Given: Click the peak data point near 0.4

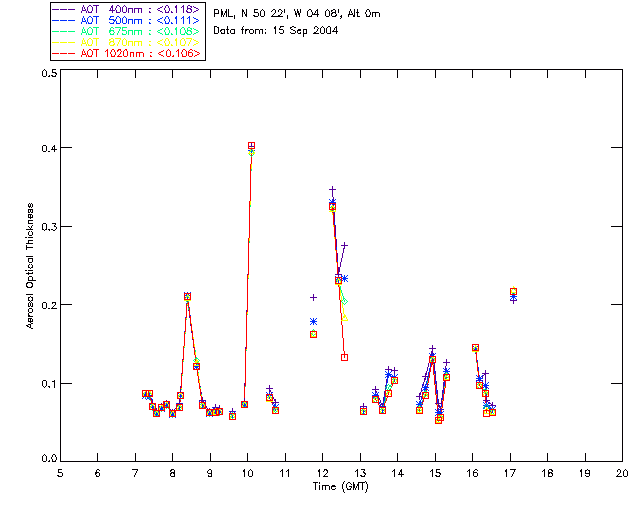Looking at the screenshot, I should point(251,146).
